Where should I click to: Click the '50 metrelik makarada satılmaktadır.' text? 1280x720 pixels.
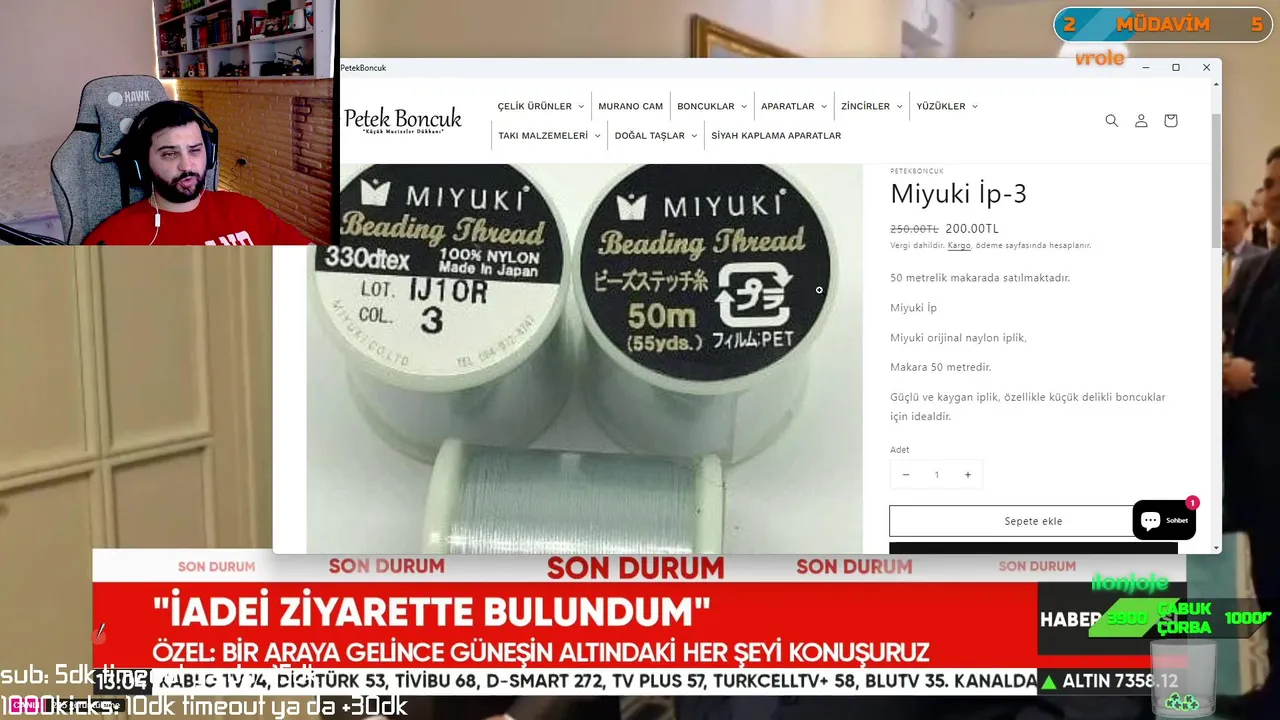pos(980,277)
